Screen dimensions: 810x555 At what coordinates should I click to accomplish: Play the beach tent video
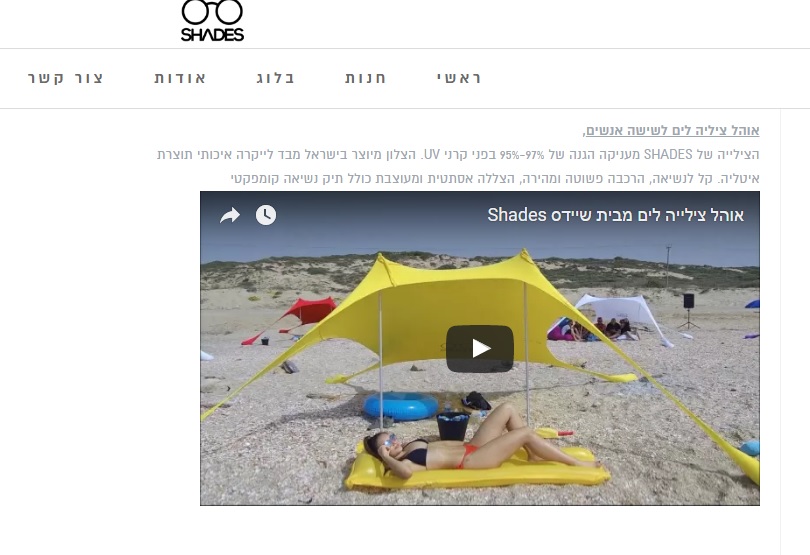coord(480,349)
